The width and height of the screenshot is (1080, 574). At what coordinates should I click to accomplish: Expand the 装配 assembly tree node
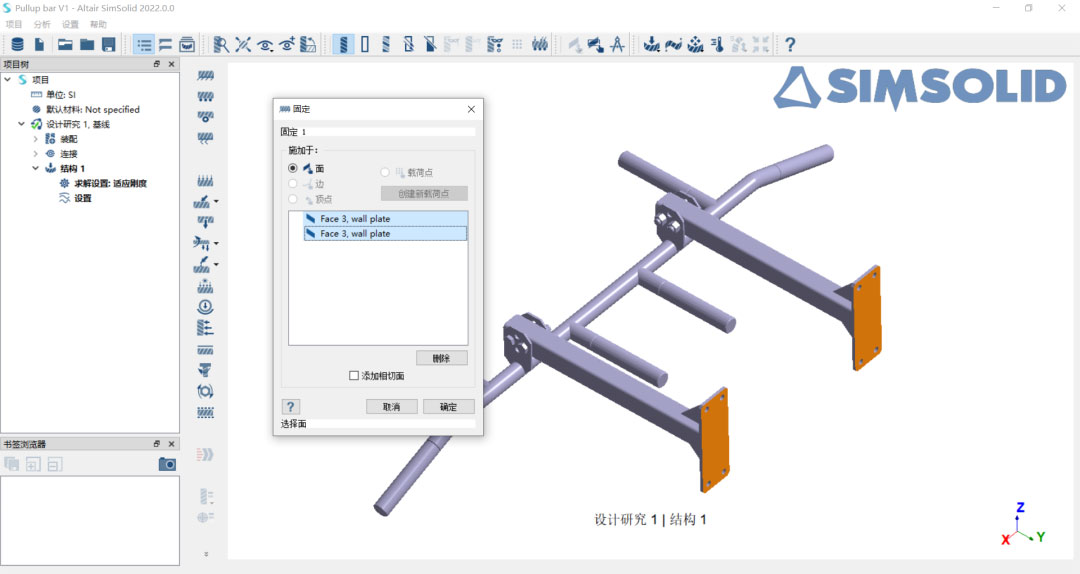click(x=36, y=139)
